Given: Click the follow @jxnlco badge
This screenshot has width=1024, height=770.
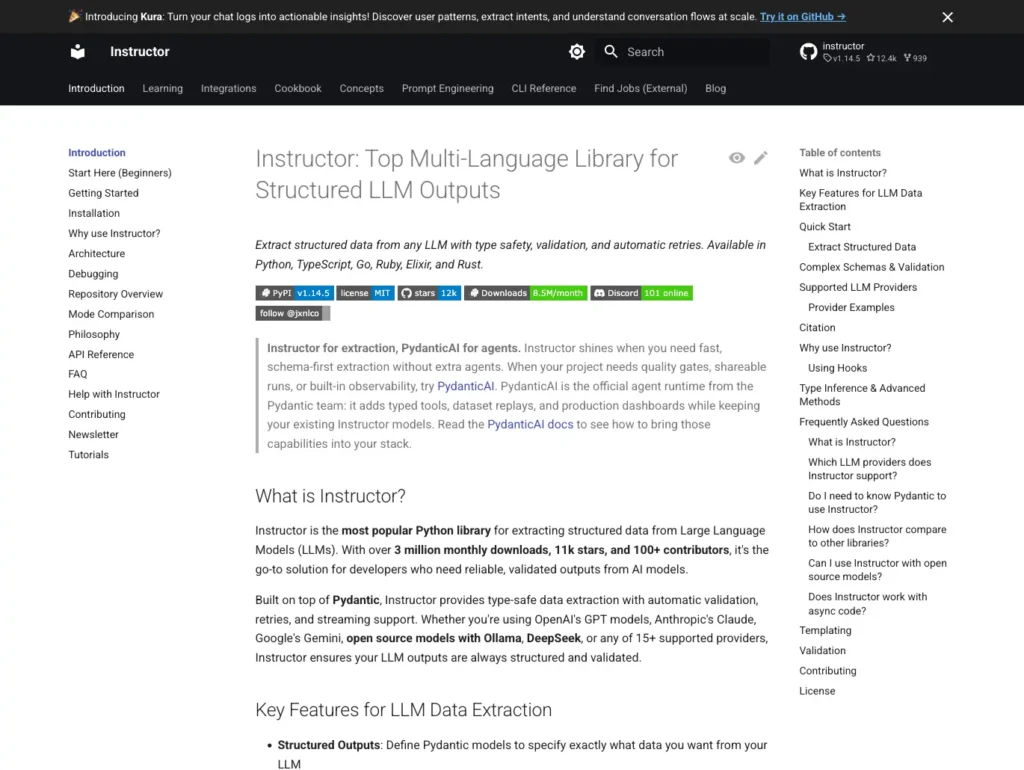Looking at the screenshot, I should coord(292,312).
